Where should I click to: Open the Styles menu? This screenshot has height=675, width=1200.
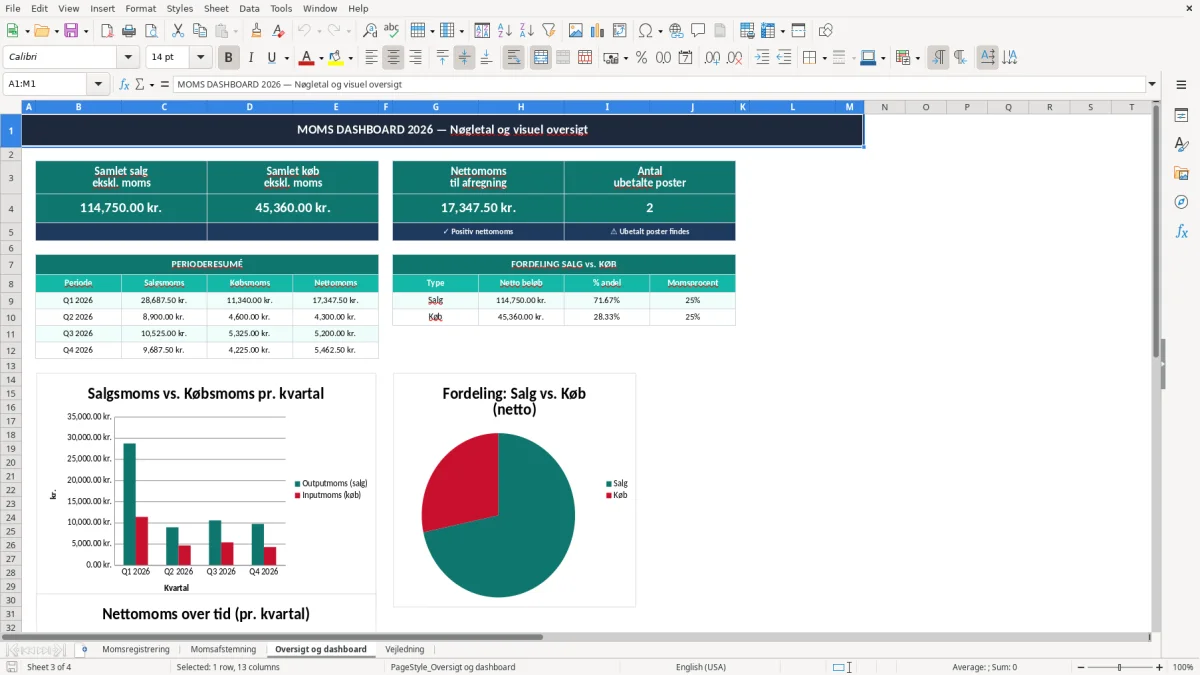point(180,8)
